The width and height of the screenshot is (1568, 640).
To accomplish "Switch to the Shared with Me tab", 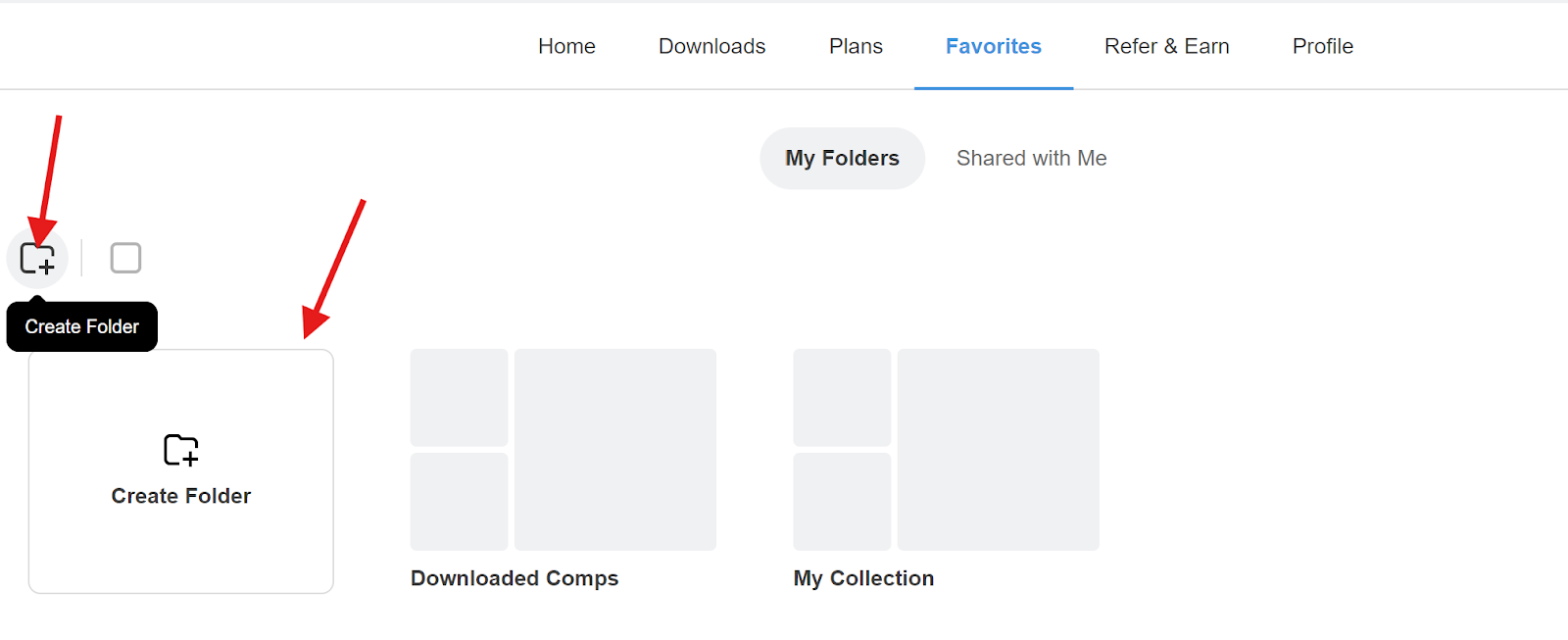I will pos(1030,158).
